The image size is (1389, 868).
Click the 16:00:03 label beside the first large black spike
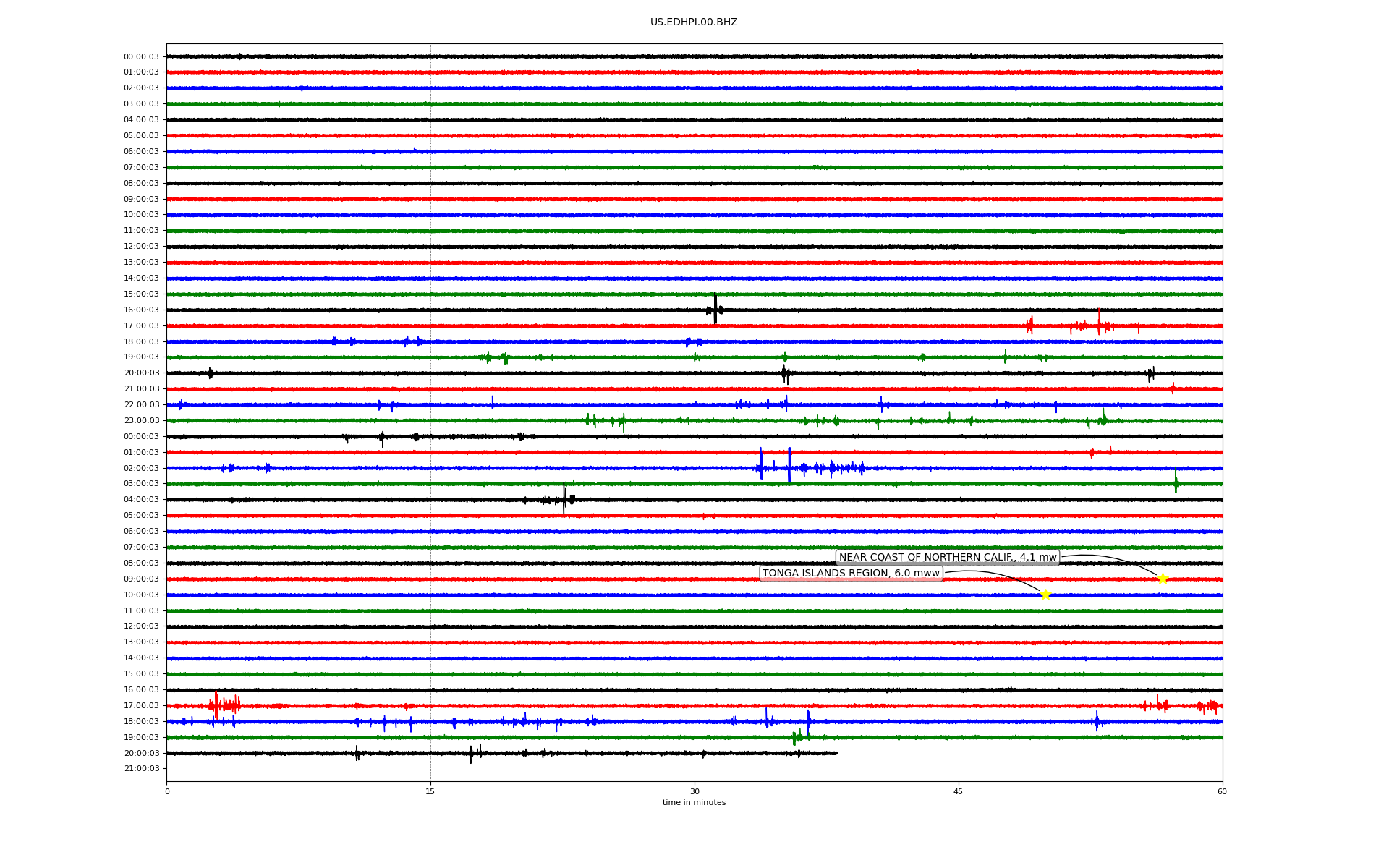click(x=141, y=310)
